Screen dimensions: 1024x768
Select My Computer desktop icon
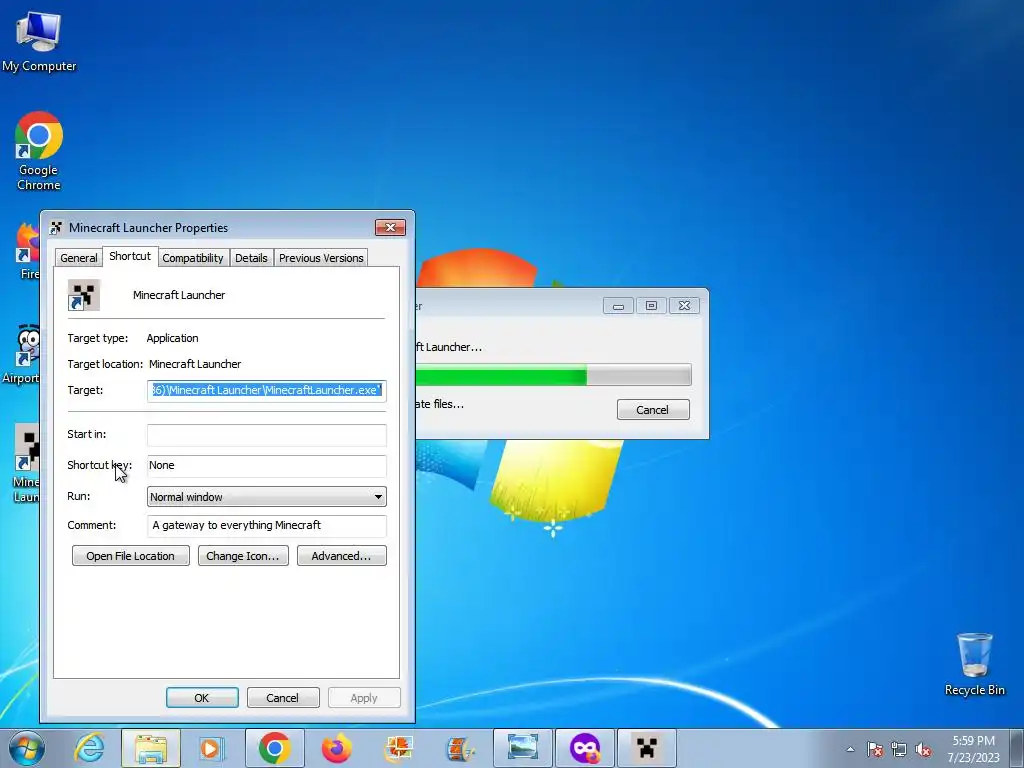pos(39,42)
